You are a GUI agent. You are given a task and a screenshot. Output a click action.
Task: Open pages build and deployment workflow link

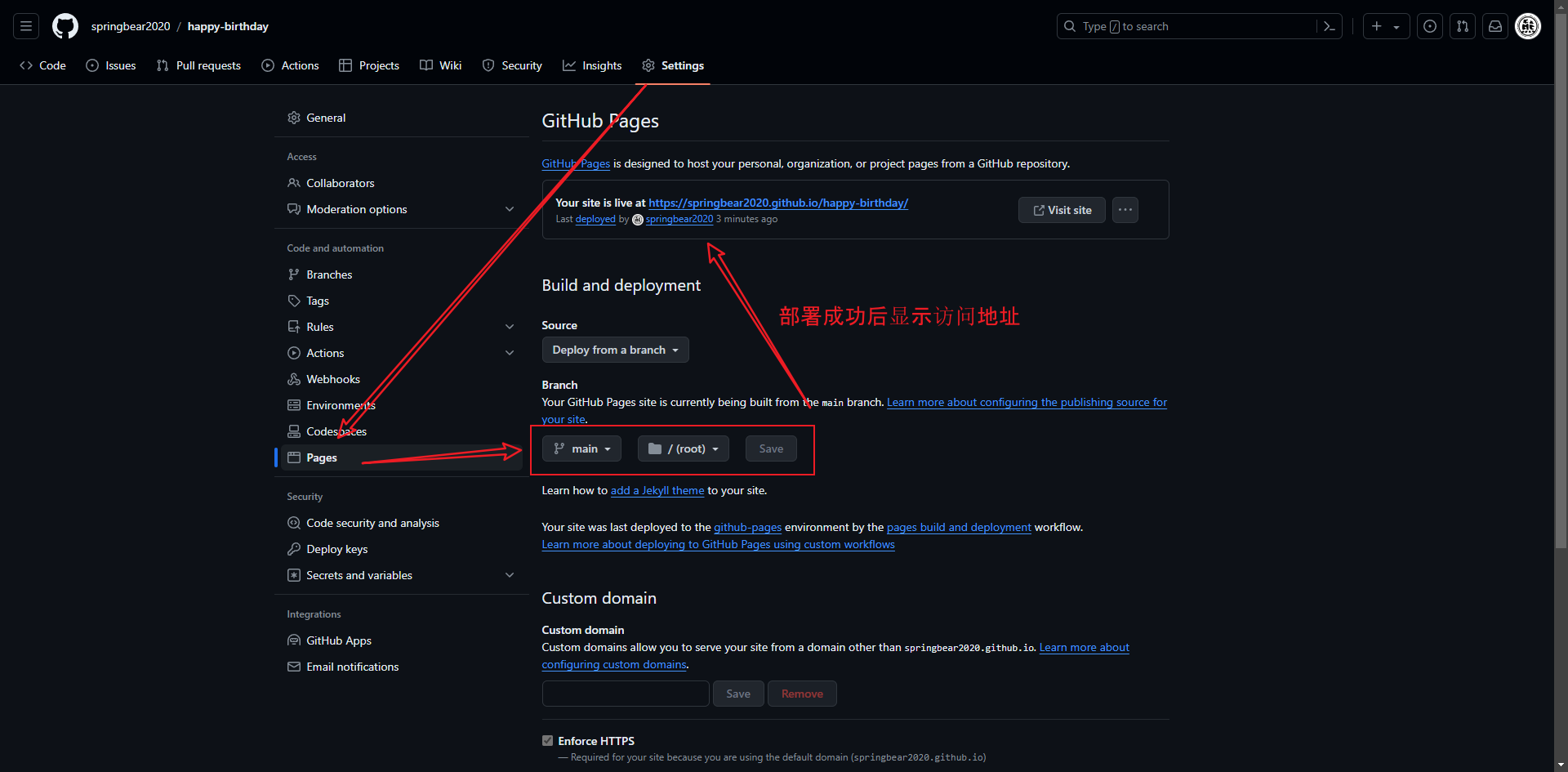click(x=959, y=528)
